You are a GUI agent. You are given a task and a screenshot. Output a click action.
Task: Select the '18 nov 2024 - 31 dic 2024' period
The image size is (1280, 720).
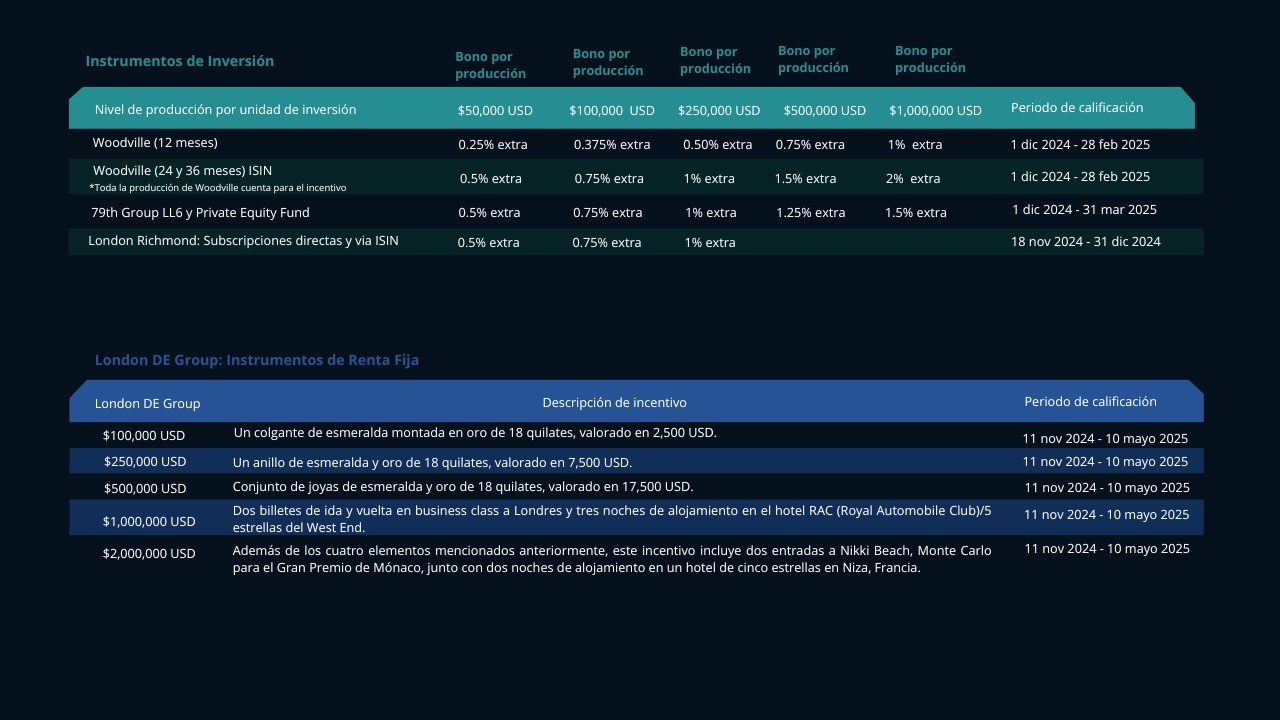(1085, 242)
